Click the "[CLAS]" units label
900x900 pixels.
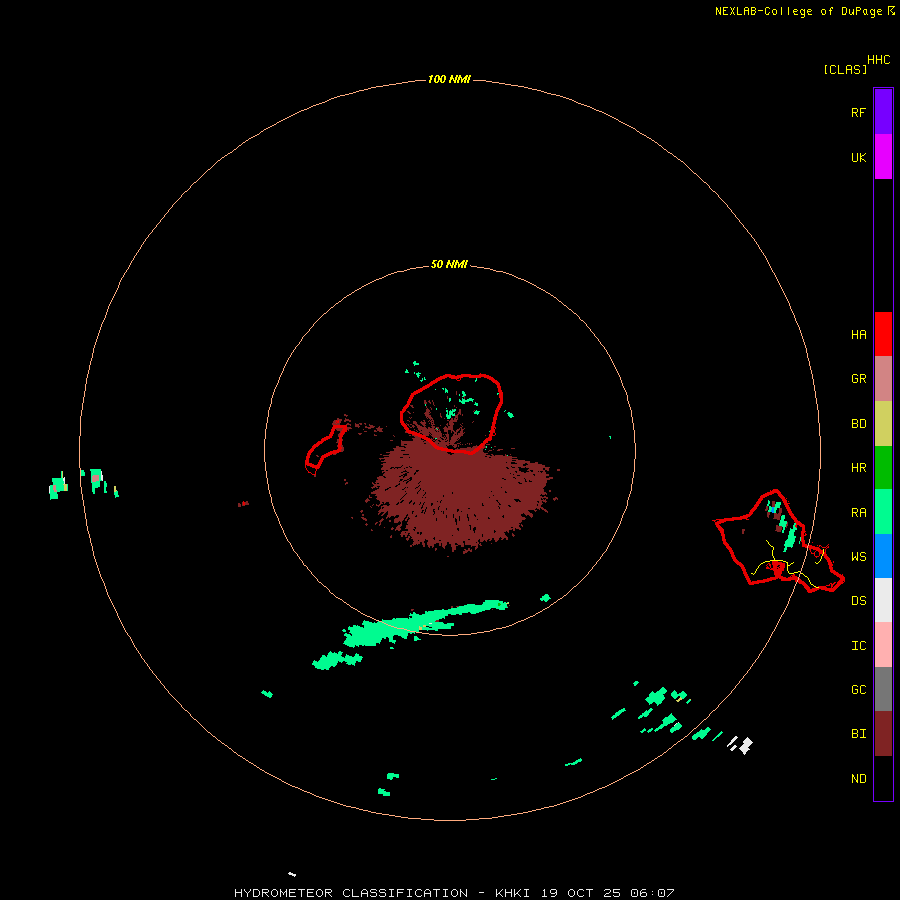pyautogui.click(x=844, y=69)
